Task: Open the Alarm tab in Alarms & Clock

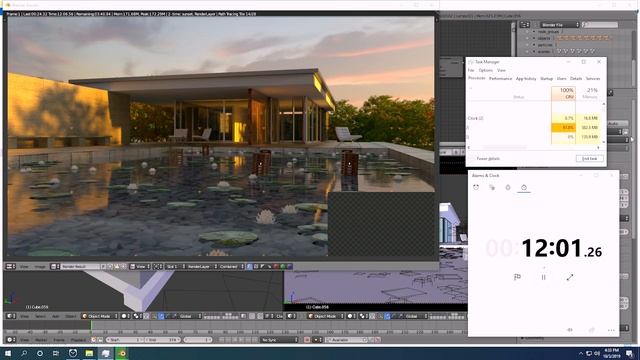Action: point(476,187)
